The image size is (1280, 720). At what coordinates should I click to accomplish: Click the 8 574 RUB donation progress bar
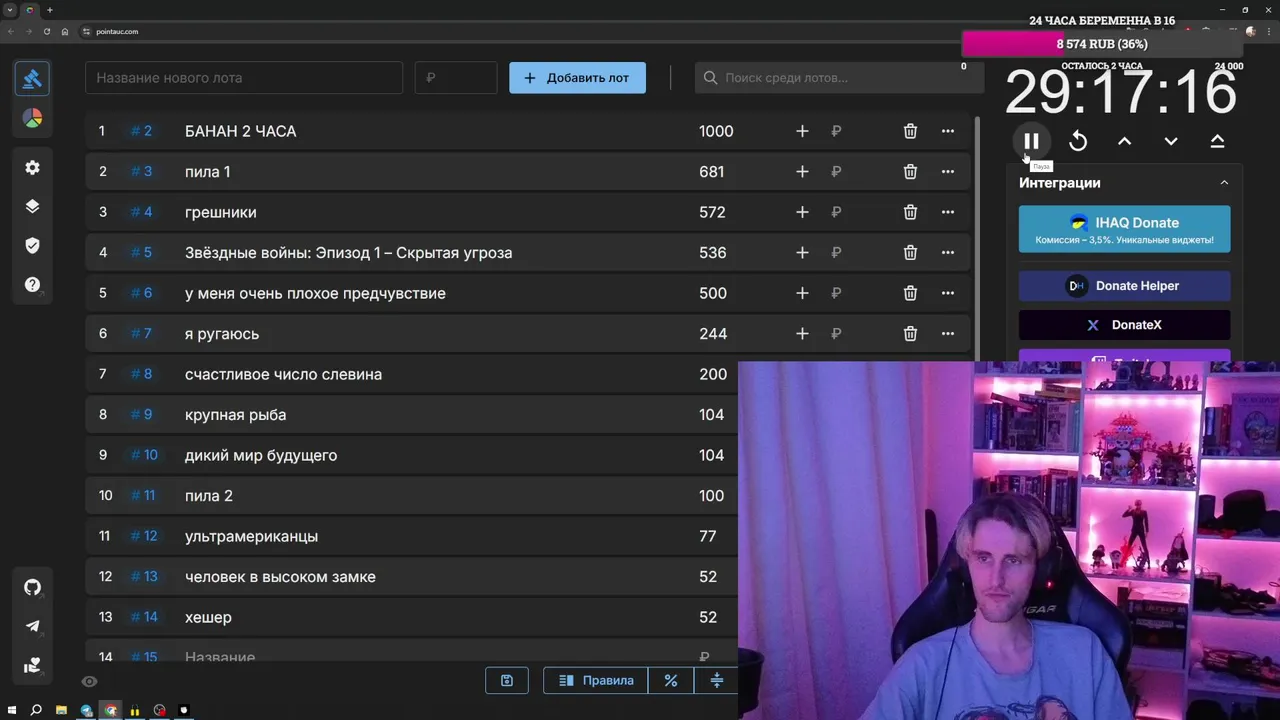(1101, 44)
